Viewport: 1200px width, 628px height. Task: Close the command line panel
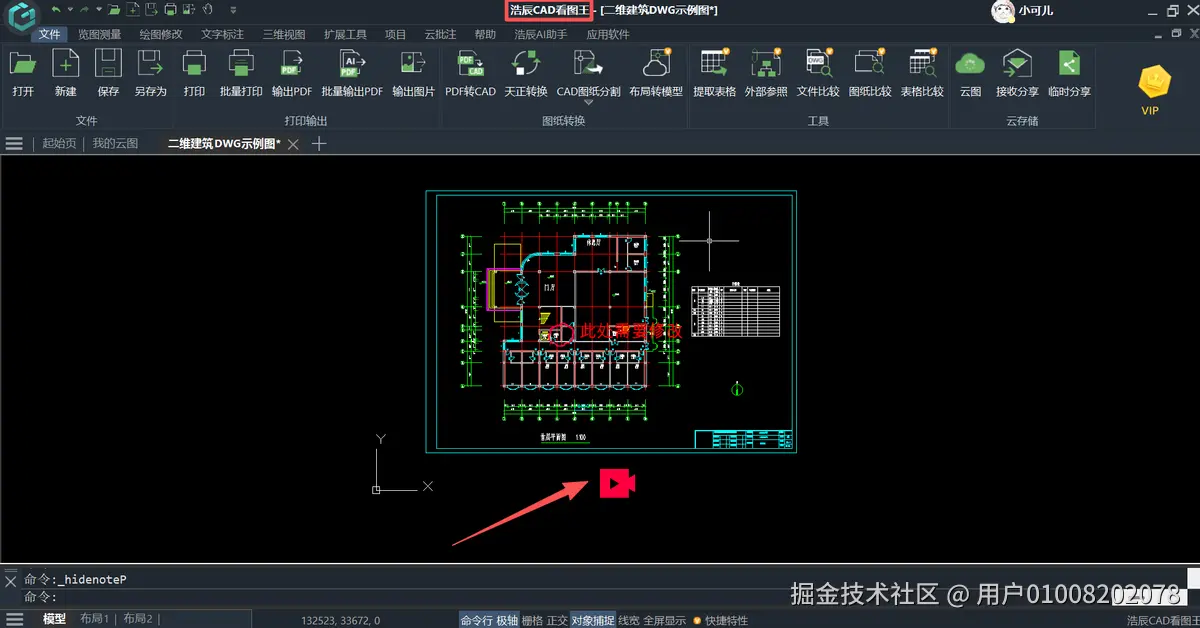[10, 580]
